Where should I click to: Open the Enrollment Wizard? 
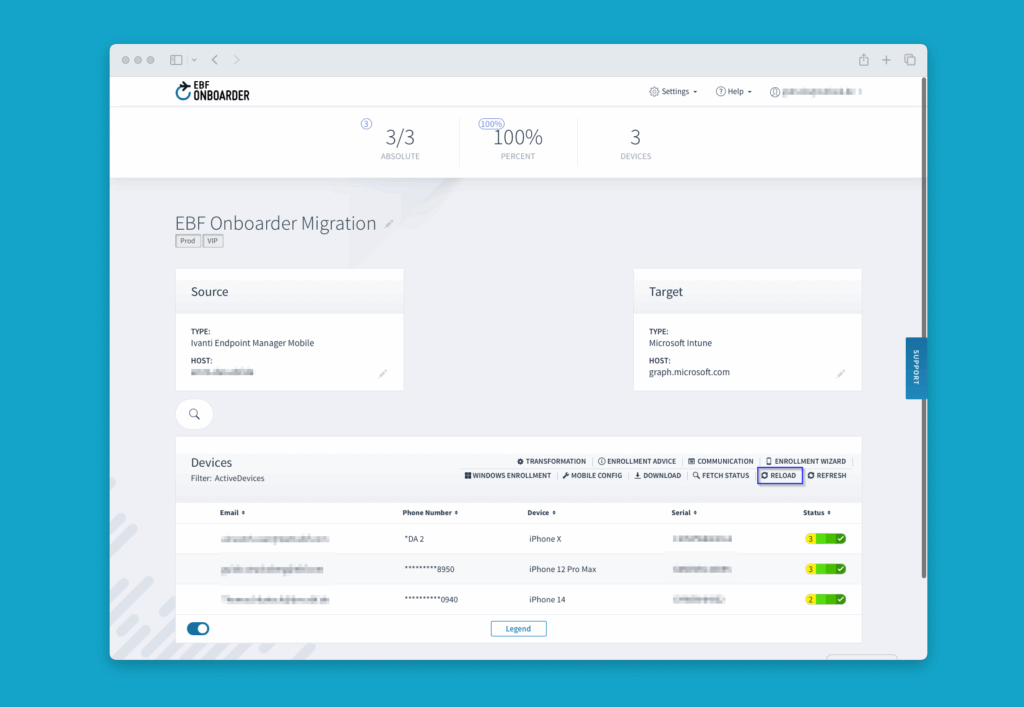click(805, 461)
